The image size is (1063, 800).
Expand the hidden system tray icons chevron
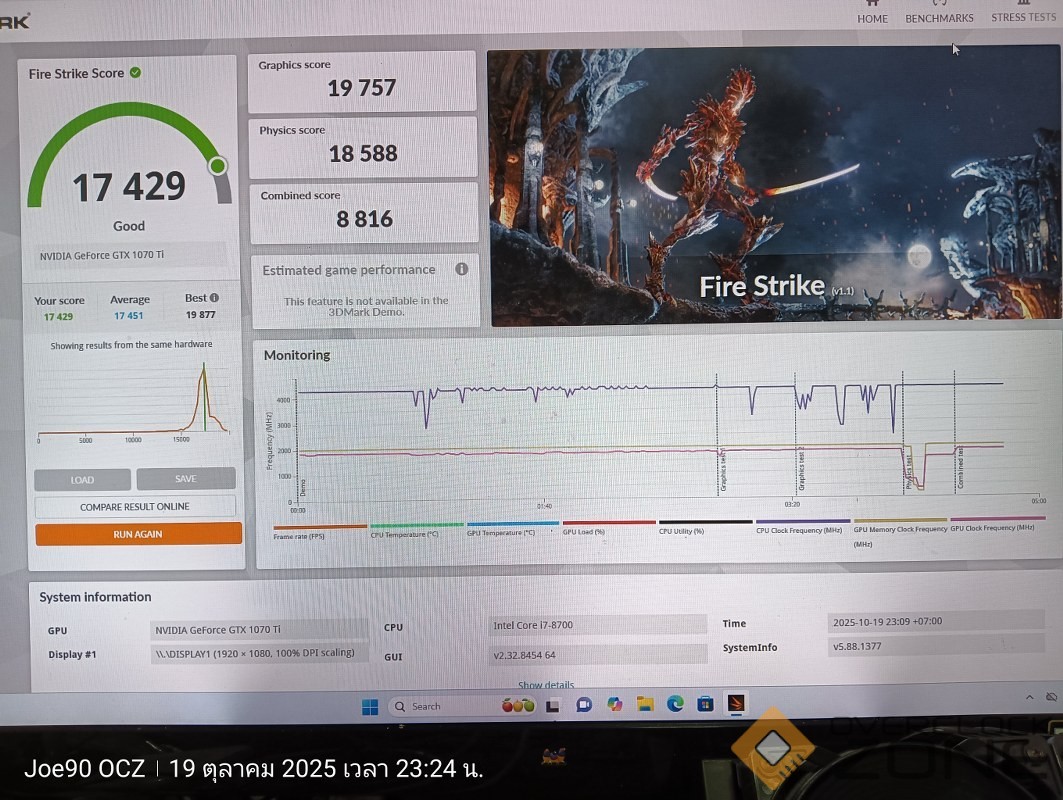[1026, 697]
